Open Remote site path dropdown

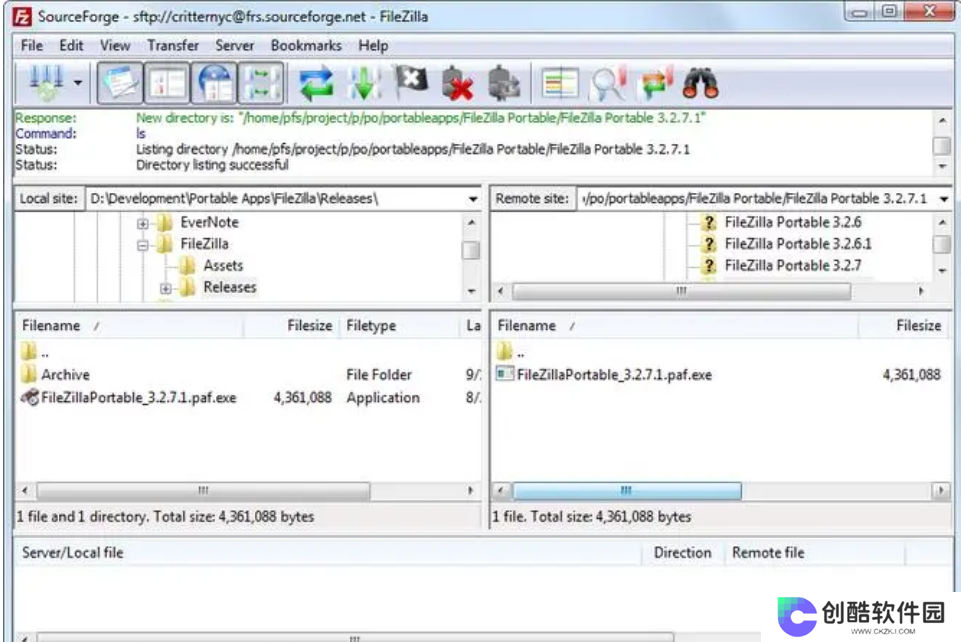944,199
